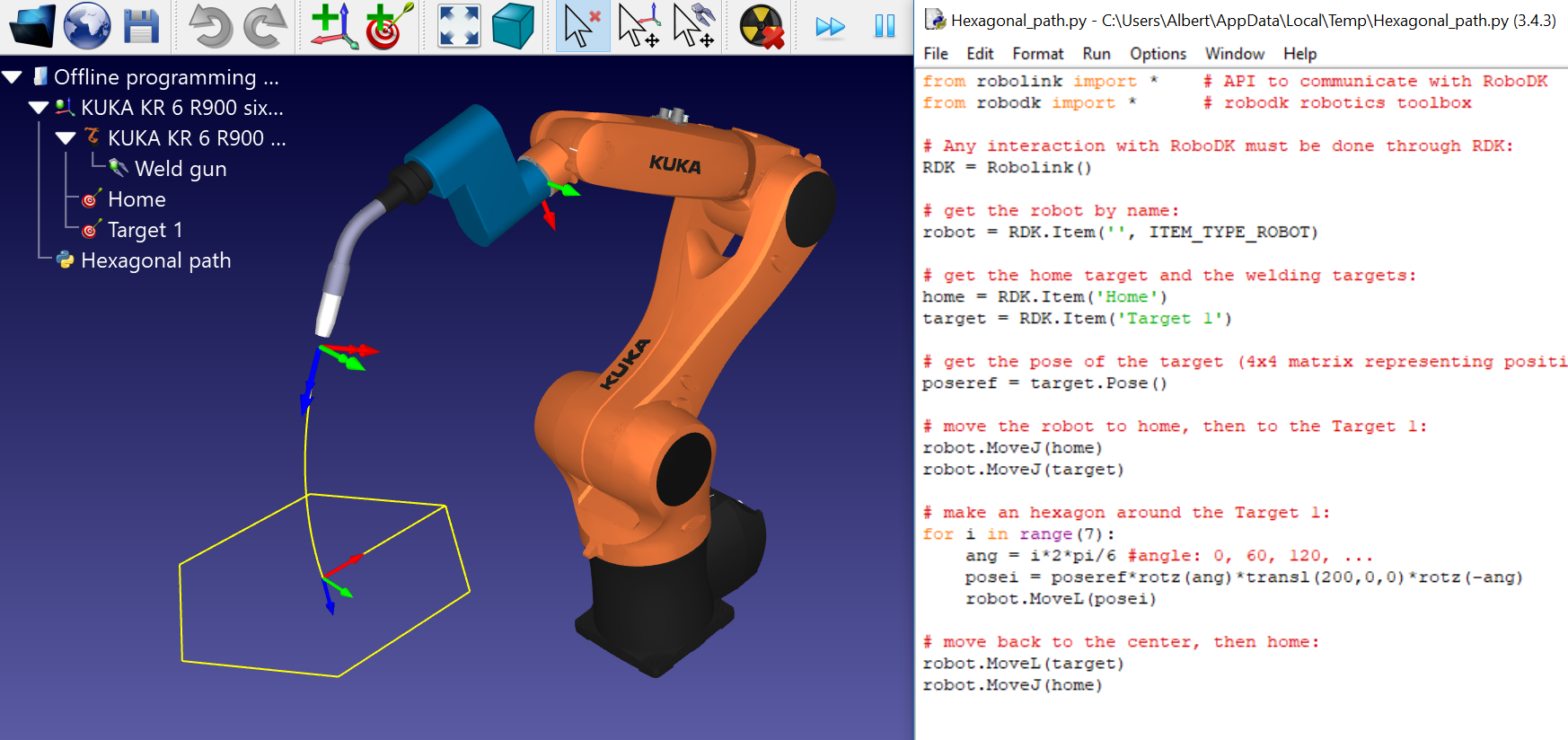Collapse the Offline programming station tree
Viewport: 1568px width, 740px height.
point(13,77)
